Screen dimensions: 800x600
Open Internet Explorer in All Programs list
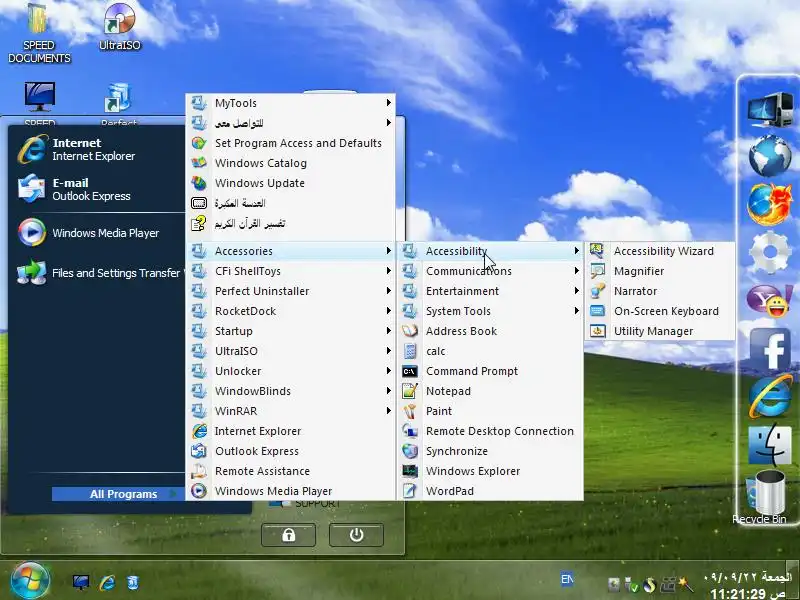click(x=291, y=431)
